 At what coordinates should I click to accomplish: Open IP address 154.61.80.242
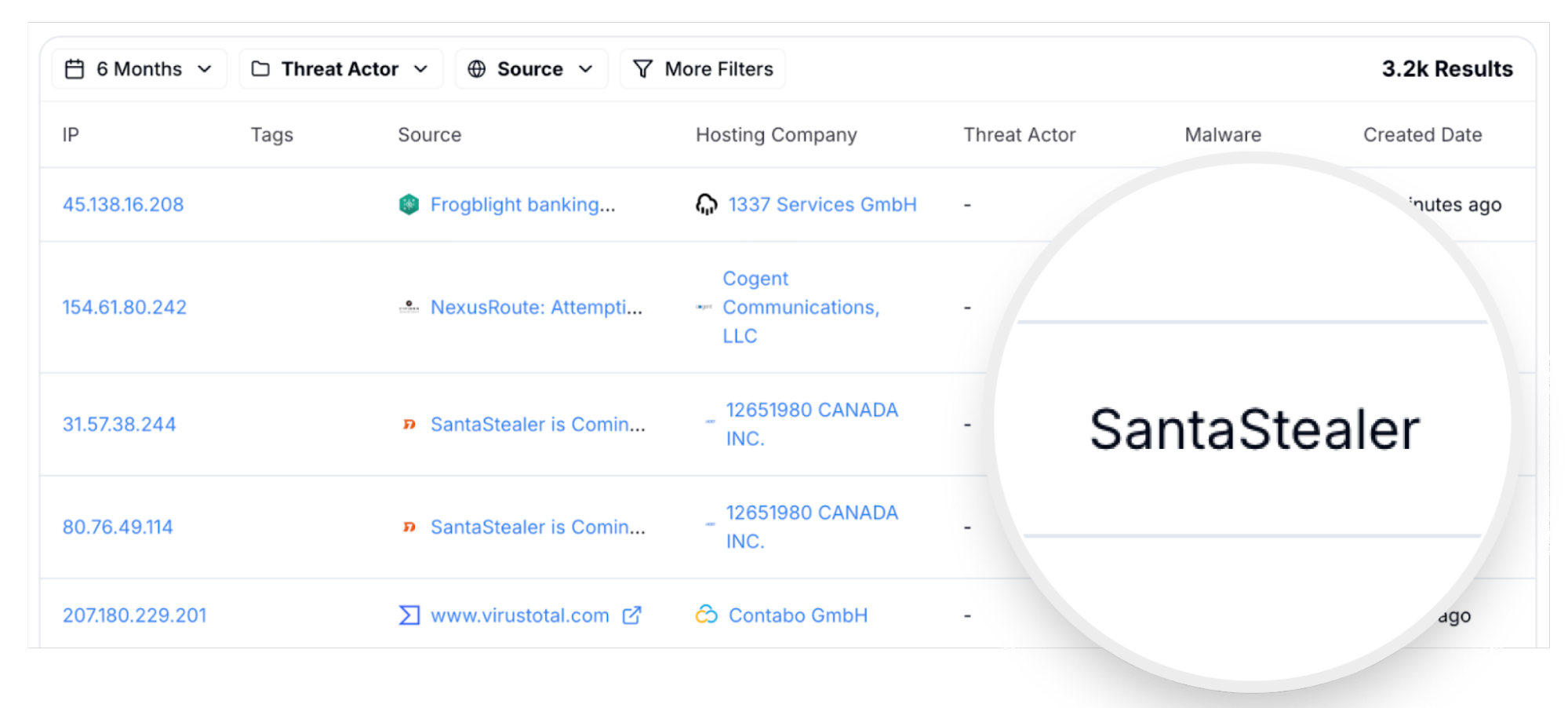(x=125, y=308)
